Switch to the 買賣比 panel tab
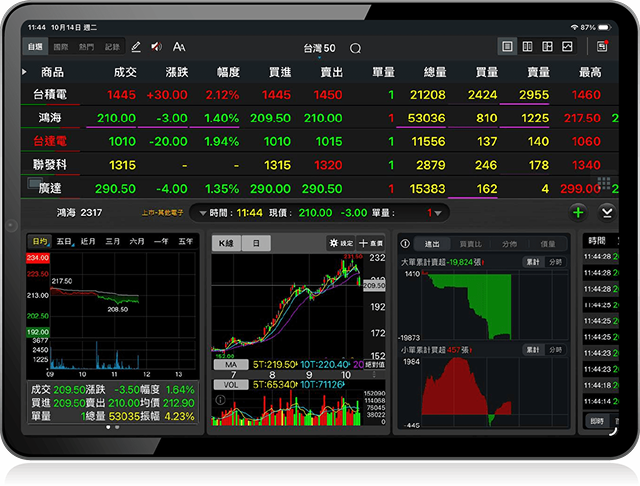640x486 pixels. click(470, 244)
